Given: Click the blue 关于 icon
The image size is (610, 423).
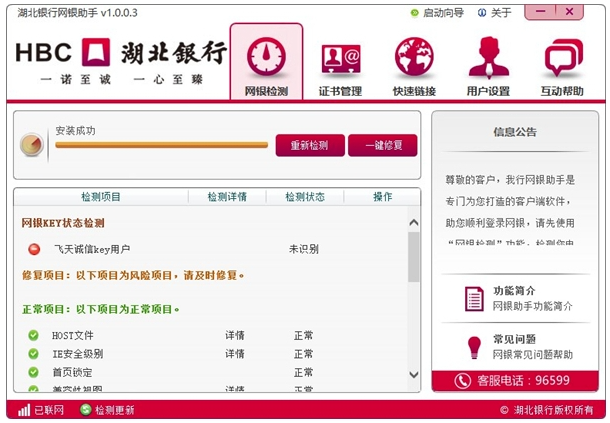Looking at the screenshot, I should [x=482, y=13].
